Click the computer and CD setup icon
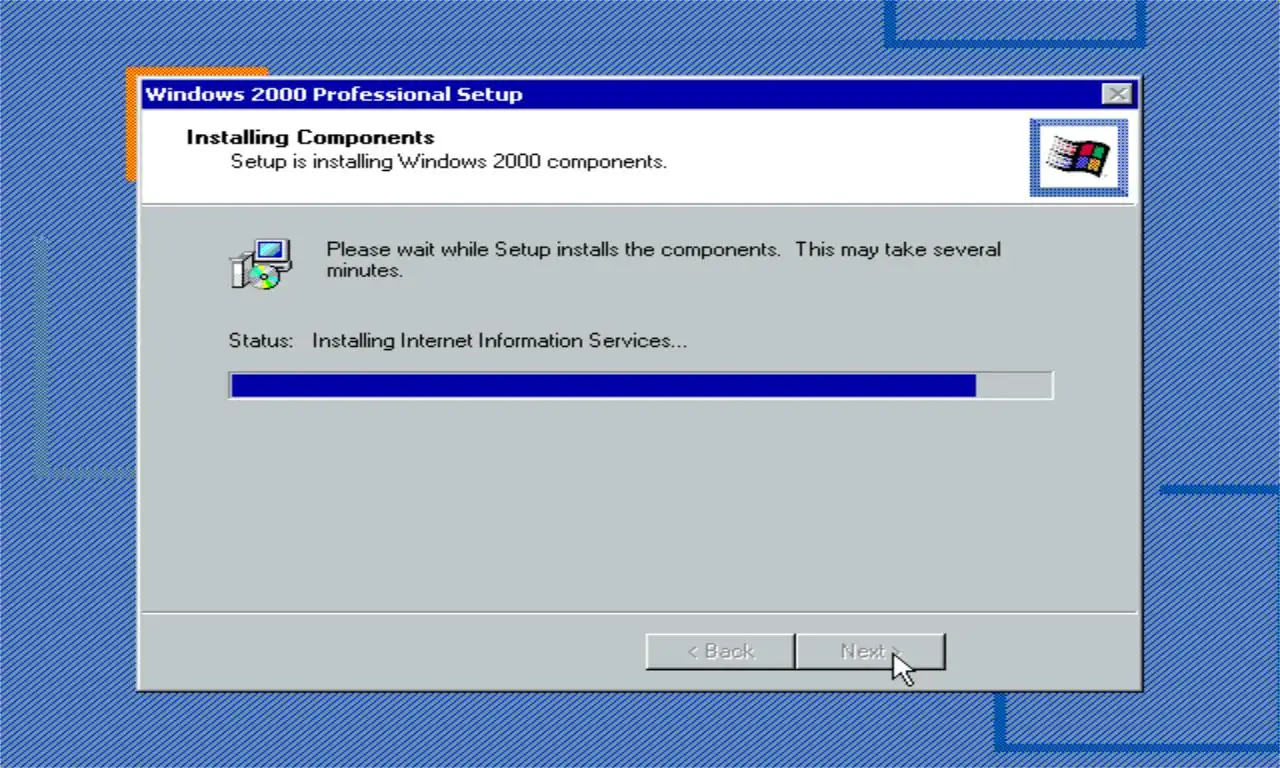1280x768 pixels. [260, 264]
